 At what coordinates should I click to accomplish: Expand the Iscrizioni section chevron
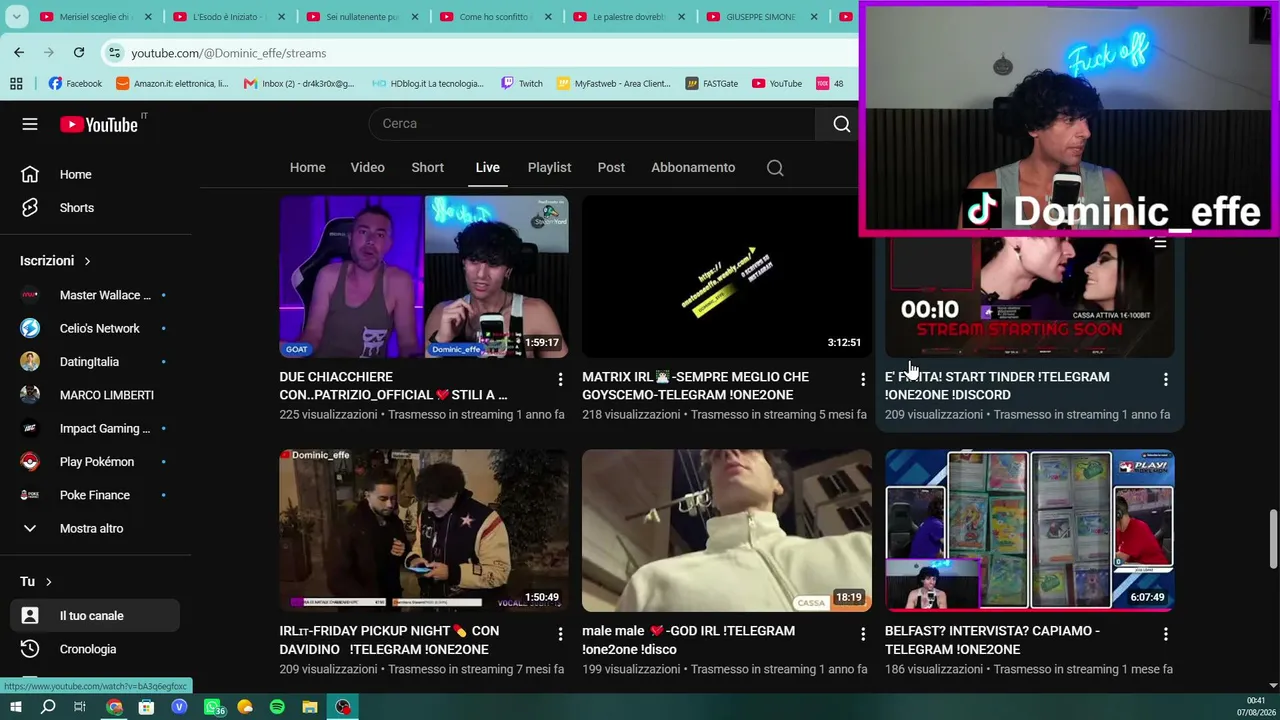click(x=87, y=261)
